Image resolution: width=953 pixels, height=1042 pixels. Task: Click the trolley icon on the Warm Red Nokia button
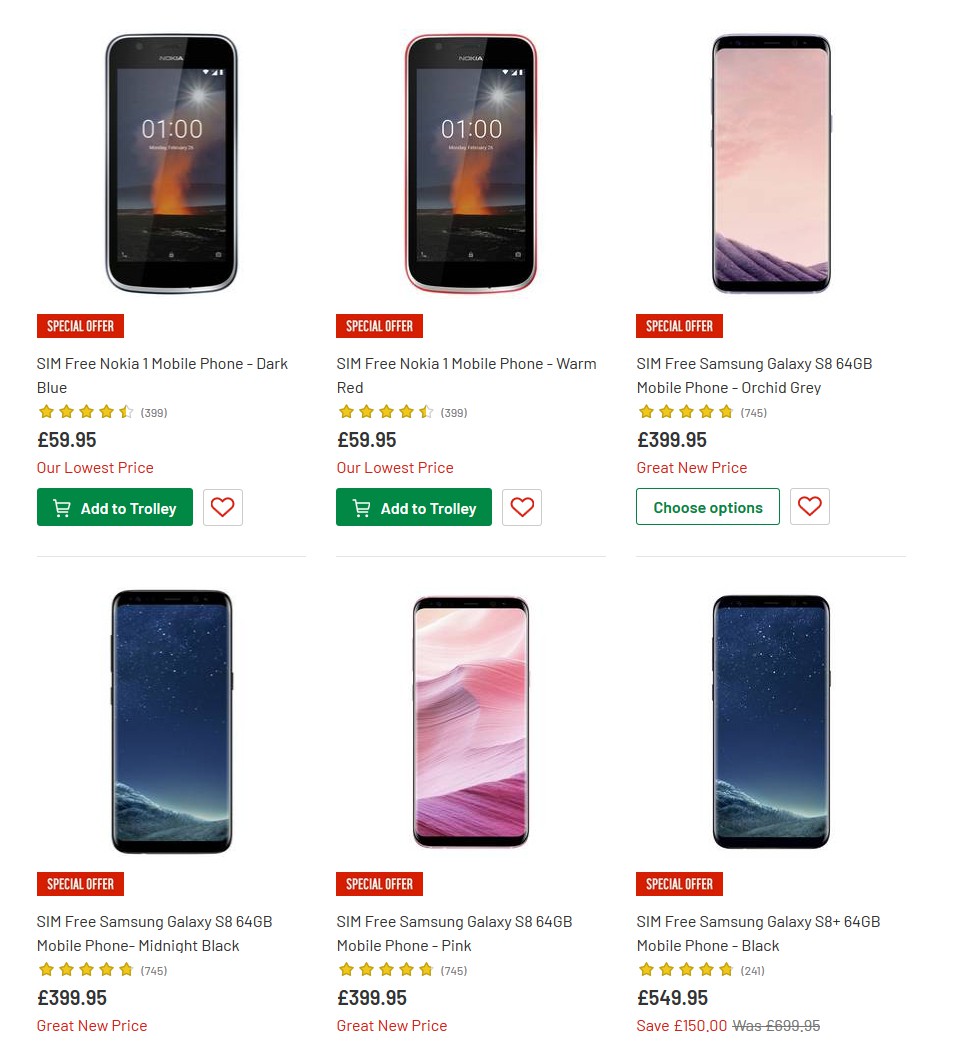[x=361, y=508]
